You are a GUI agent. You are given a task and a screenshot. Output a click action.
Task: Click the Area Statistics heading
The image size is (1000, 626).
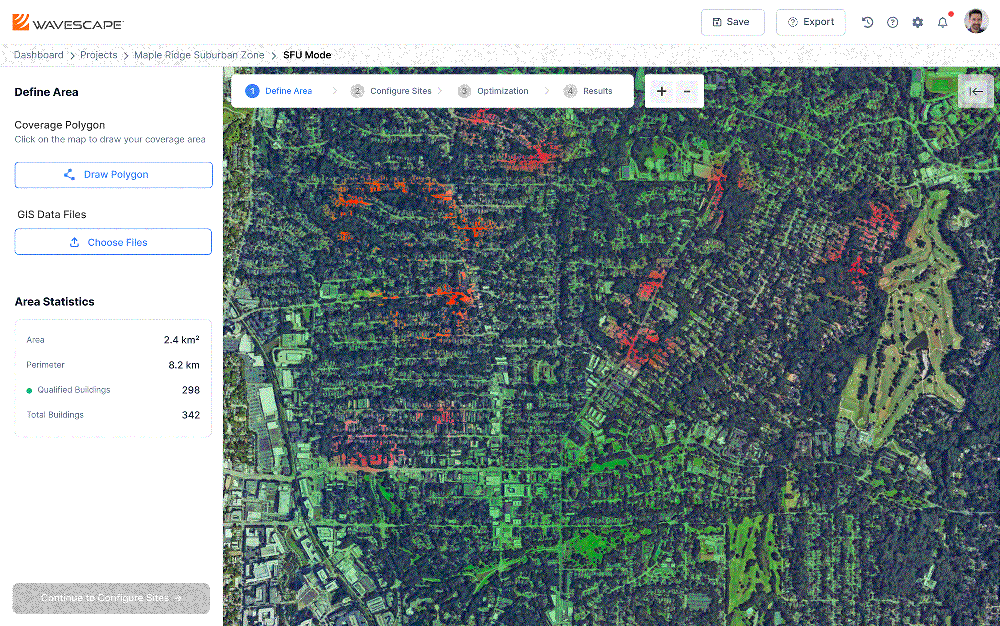tap(54, 302)
